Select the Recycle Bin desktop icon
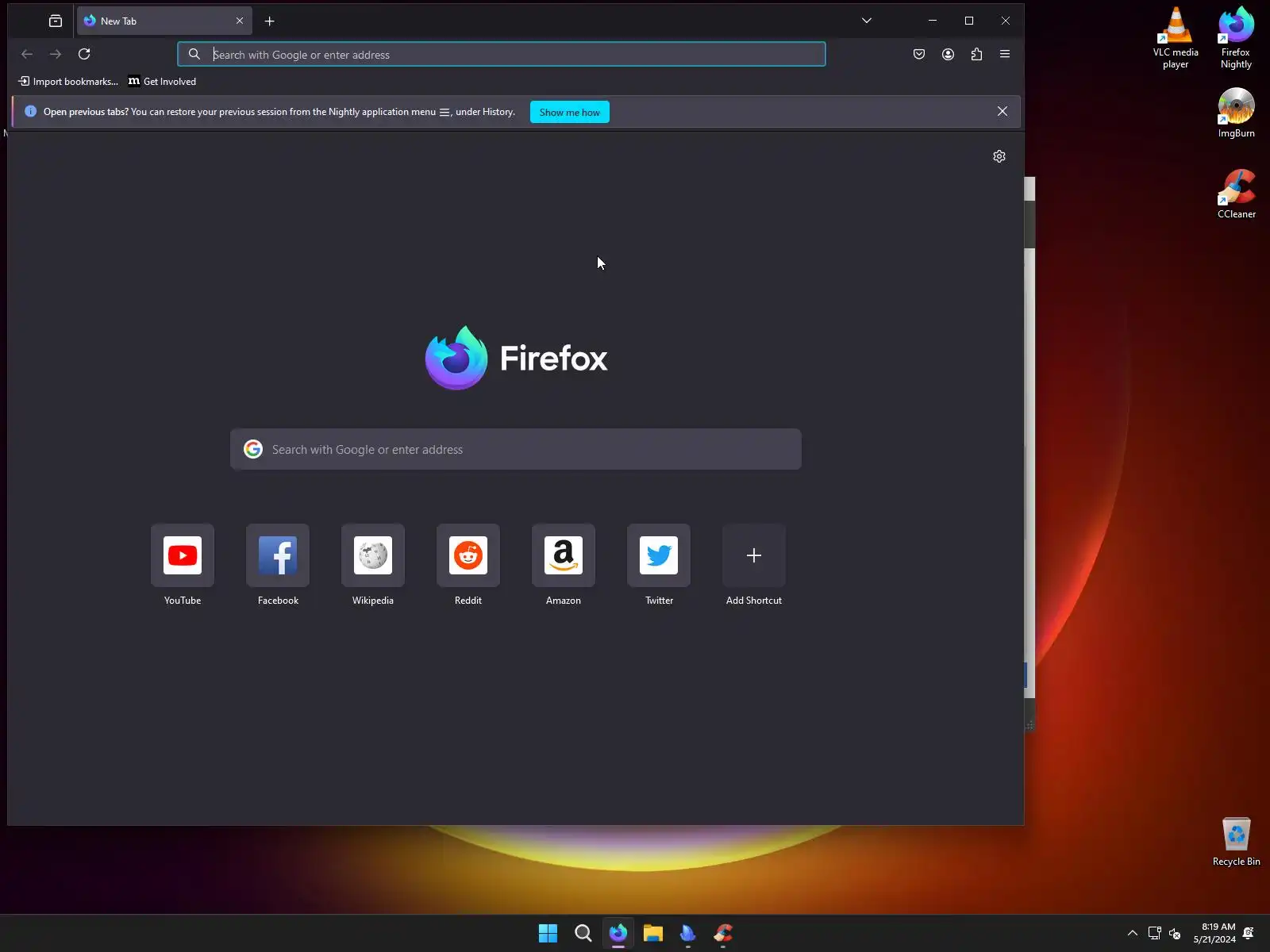Viewport: 1270px width, 952px height. pos(1236,841)
